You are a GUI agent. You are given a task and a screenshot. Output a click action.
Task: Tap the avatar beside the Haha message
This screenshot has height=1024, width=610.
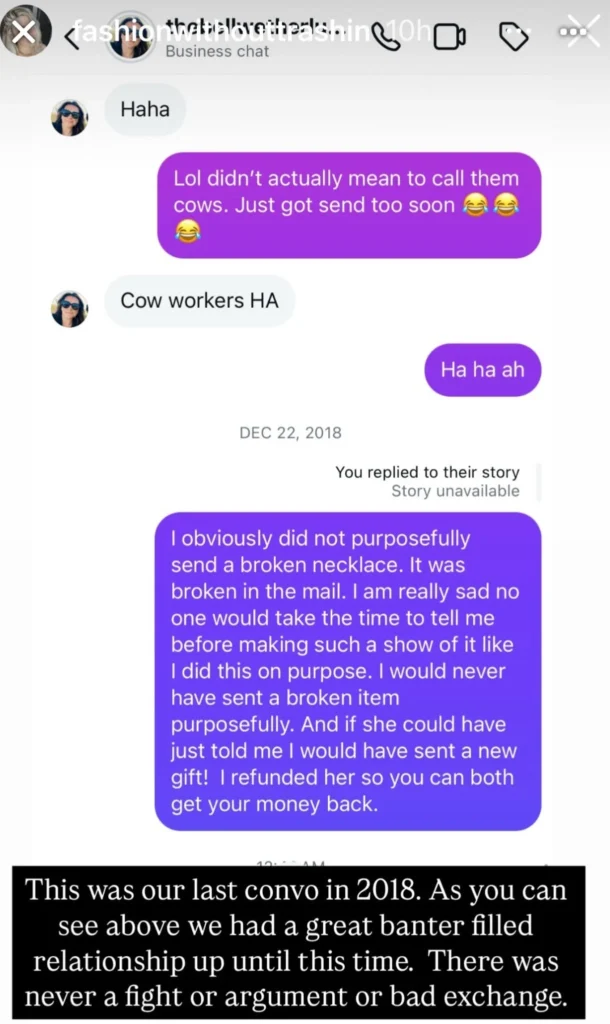(x=69, y=118)
